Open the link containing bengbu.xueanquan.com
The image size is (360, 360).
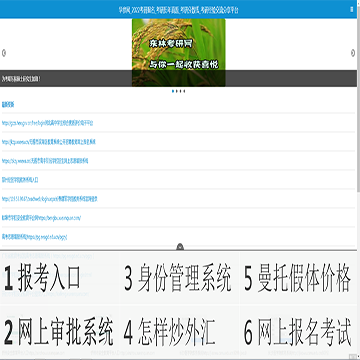pos(41,218)
